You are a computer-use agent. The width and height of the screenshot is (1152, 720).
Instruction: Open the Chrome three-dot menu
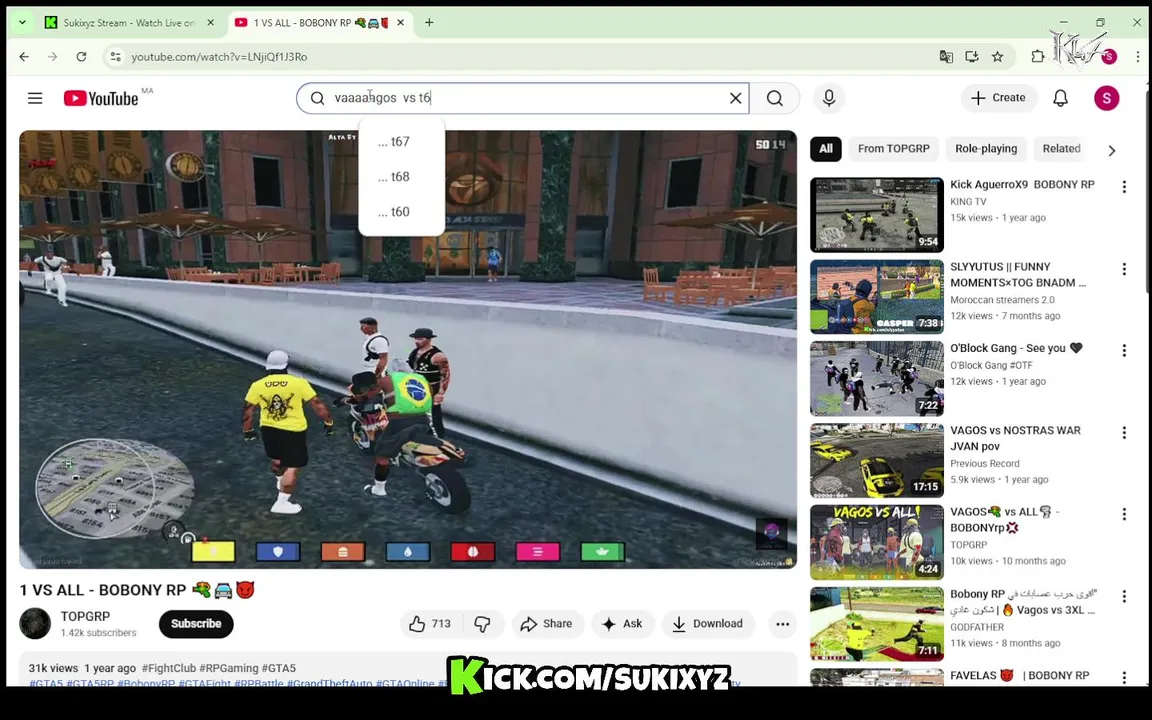[x=1137, y=57]
